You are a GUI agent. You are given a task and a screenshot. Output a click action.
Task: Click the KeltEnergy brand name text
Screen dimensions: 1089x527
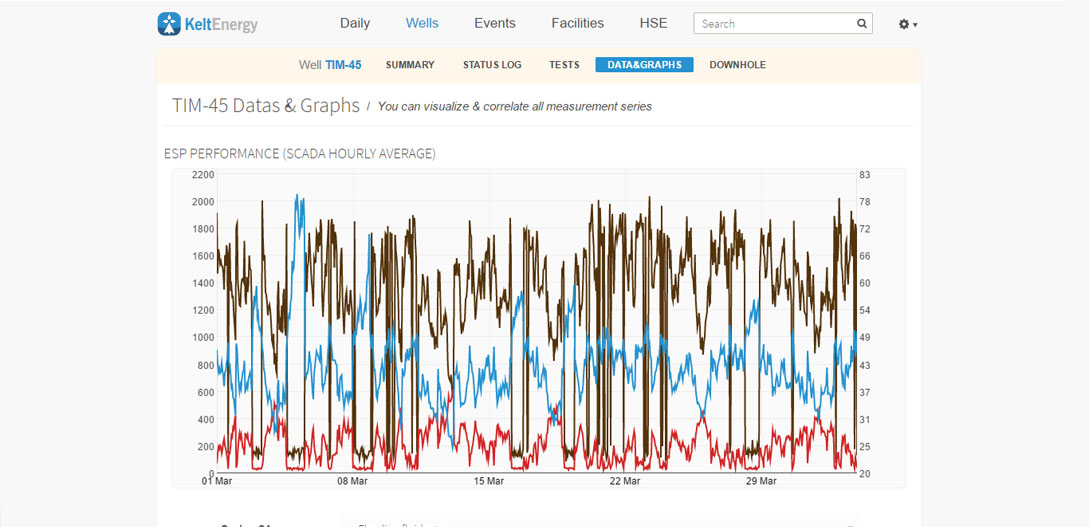221,26
